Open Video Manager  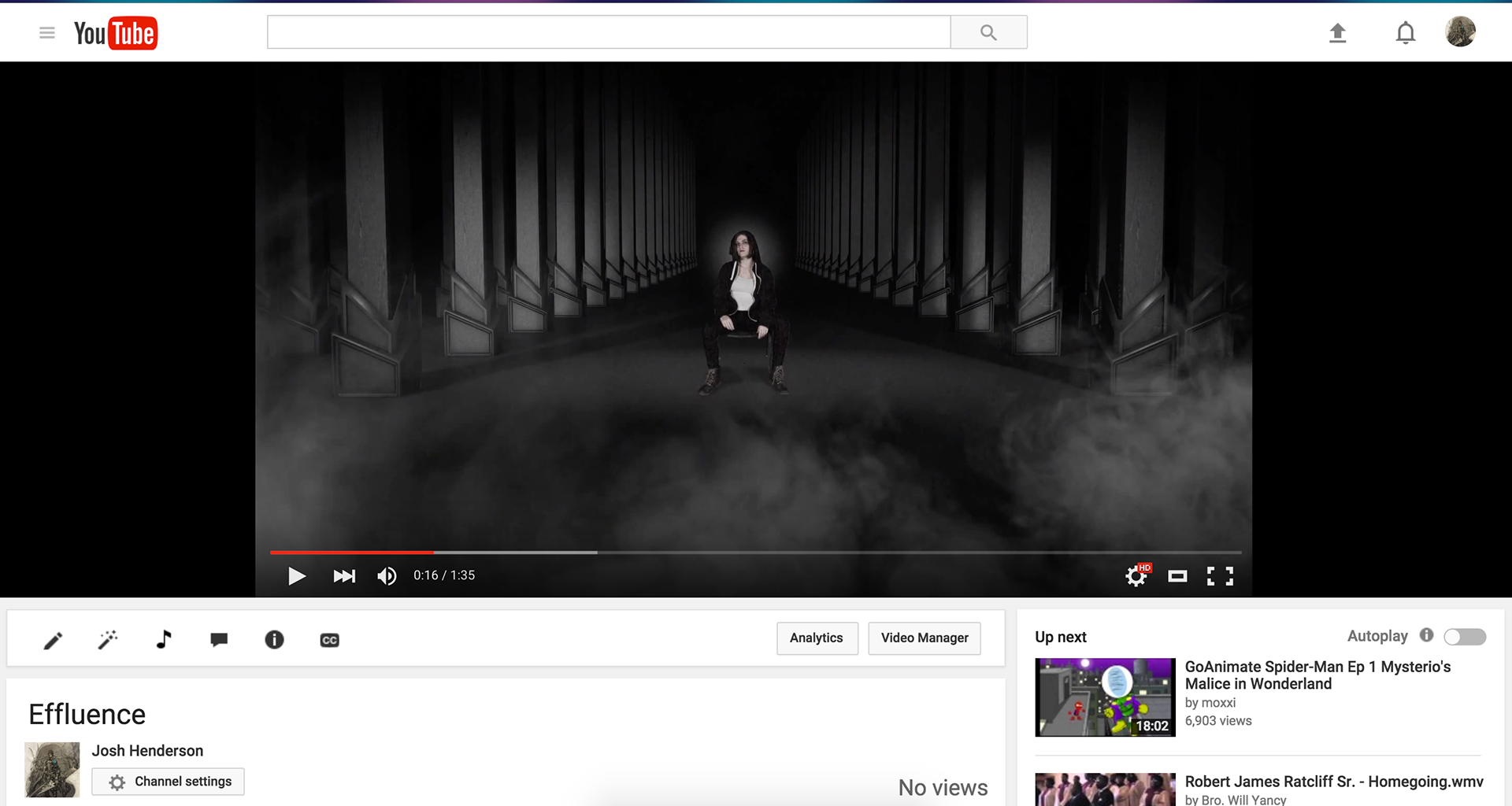click(x=925, y=638)
